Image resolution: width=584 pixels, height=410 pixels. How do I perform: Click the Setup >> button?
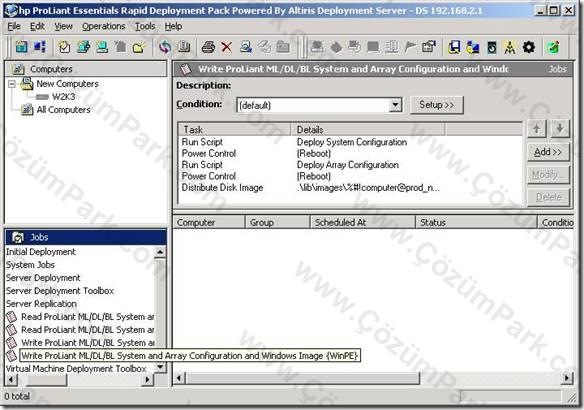click(437, 105)
